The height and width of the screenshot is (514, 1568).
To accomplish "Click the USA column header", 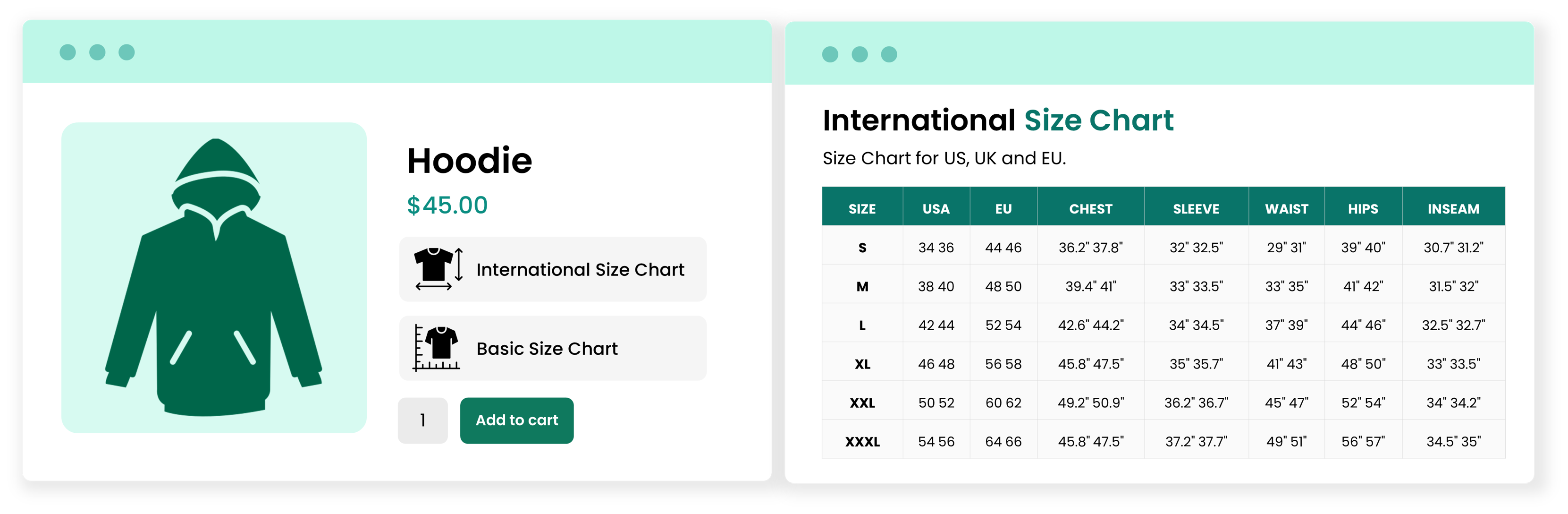I will point(936,209).
